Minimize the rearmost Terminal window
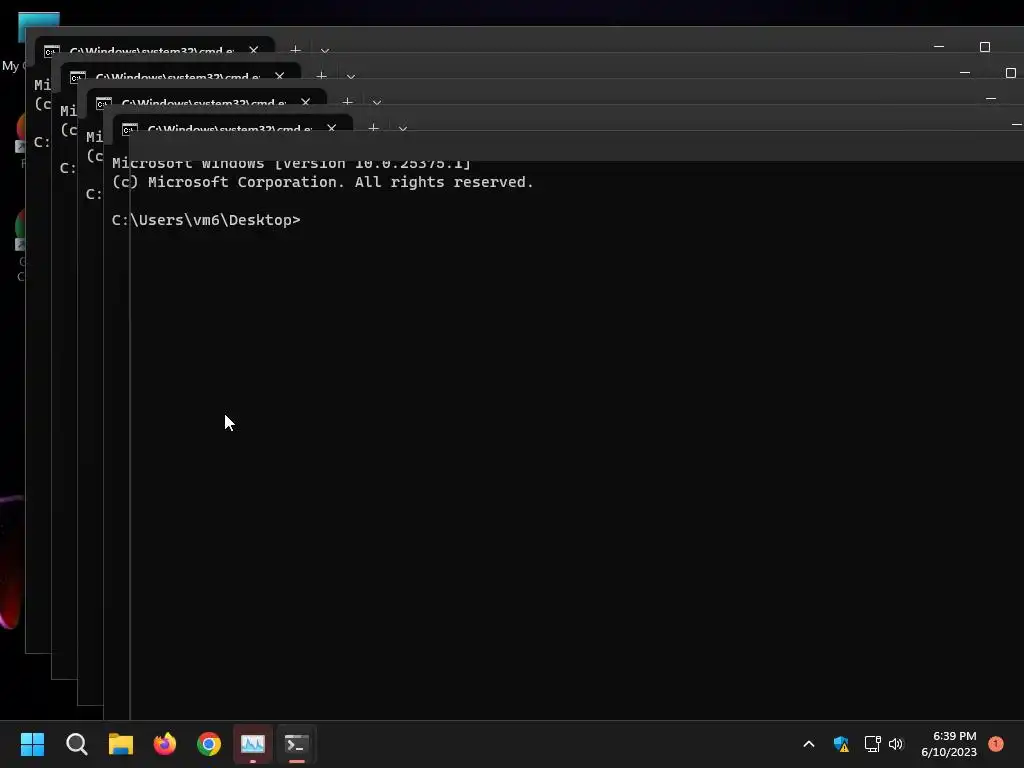 tap(939, 46)
